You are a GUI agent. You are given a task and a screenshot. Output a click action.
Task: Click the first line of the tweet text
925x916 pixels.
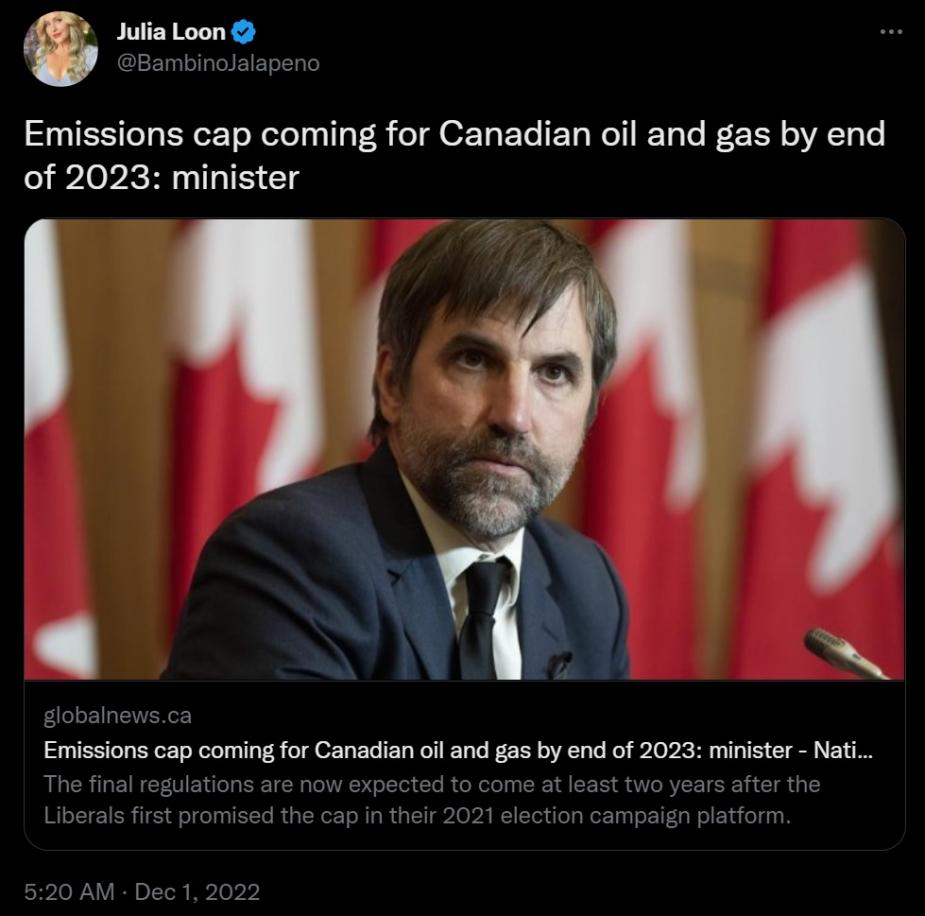[454, 134]
